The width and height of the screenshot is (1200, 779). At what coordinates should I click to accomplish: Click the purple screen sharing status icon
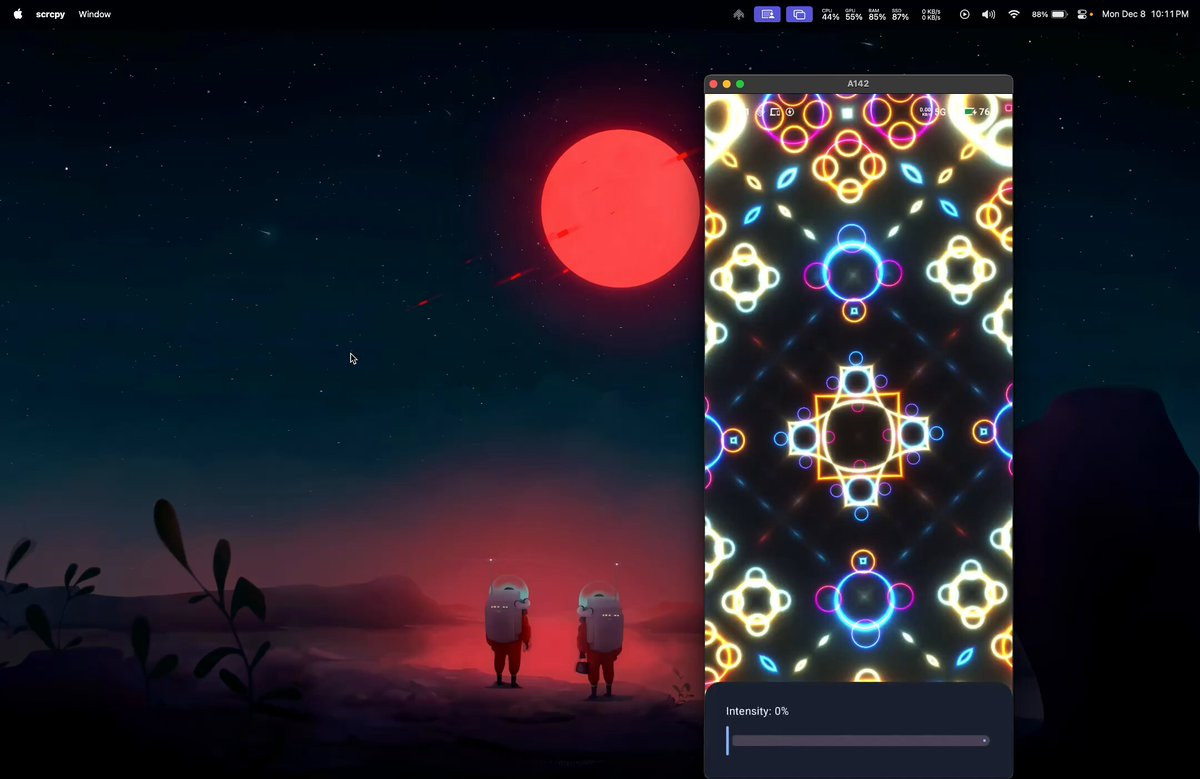pyautogui.click(x=768, y=15)
